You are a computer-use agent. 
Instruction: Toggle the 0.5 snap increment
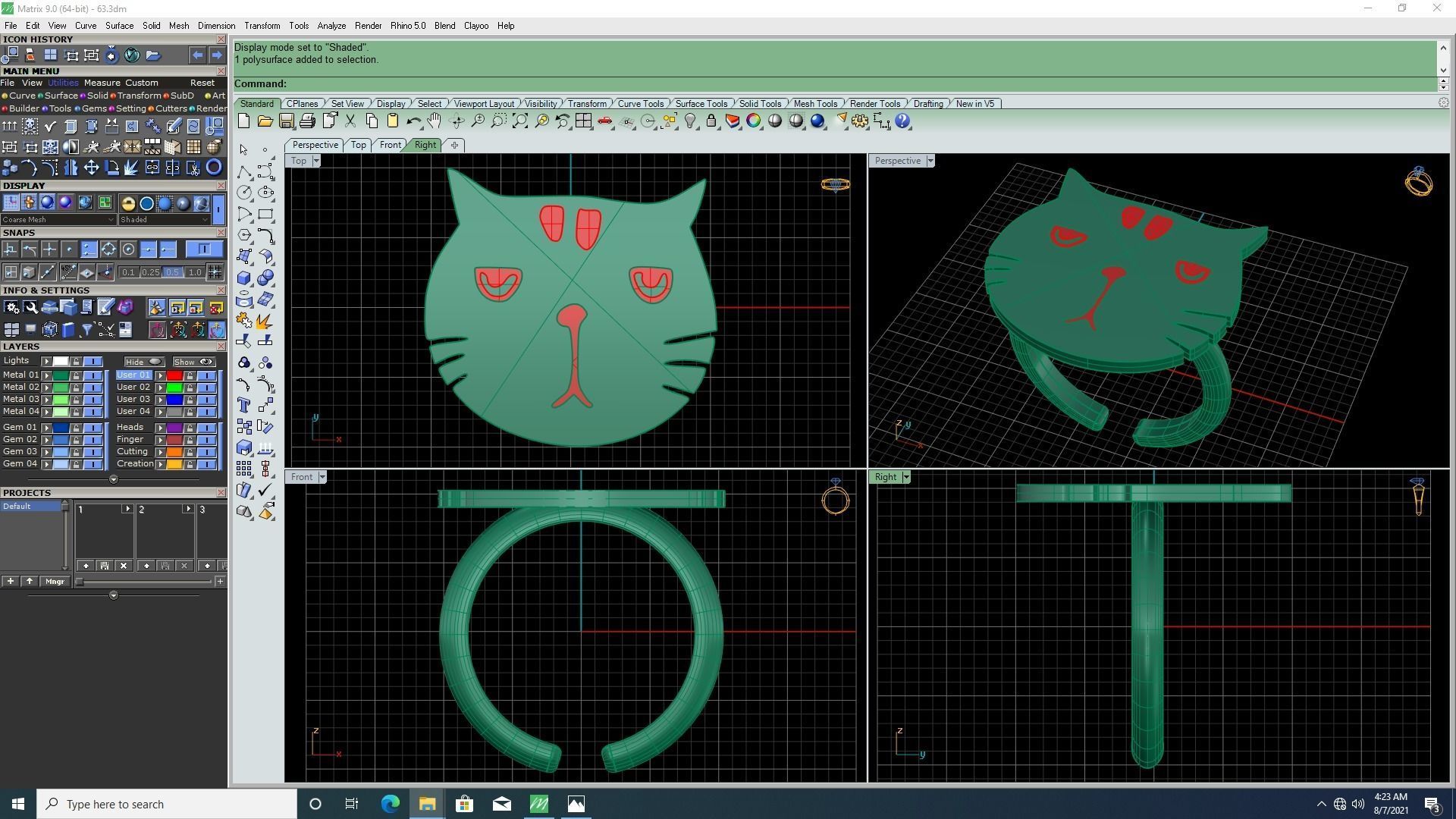click(172, 272)
